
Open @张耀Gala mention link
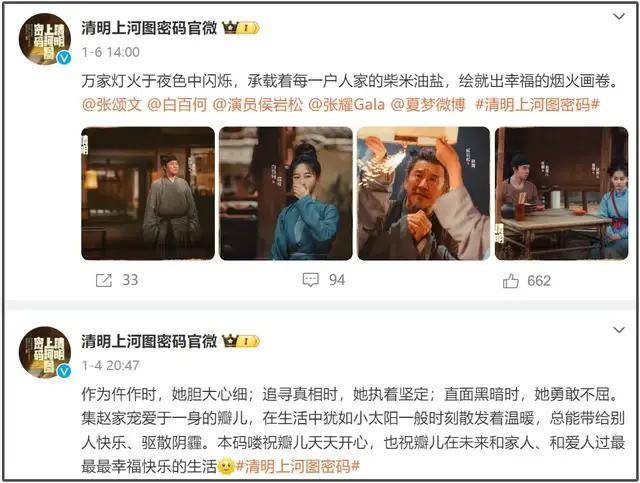[x=347, y=105]
